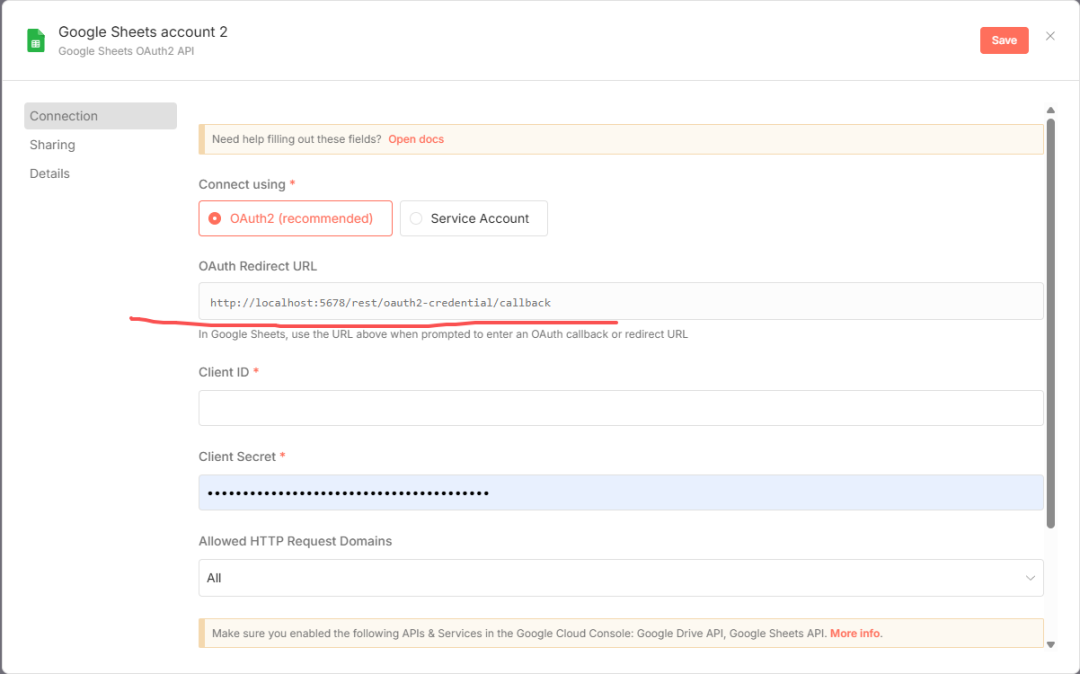Save the Google Sheets credential
Viewport: 1080px width, 674px height.
point(1004,40)
